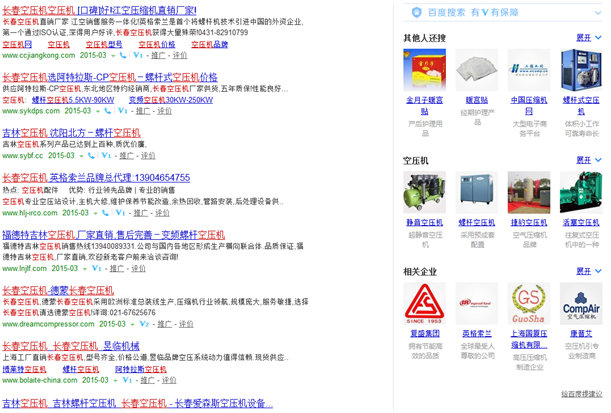Click the V1 badge beside www.bolaite-china.com
Screen dimensions: 611x413
[127, 380]
